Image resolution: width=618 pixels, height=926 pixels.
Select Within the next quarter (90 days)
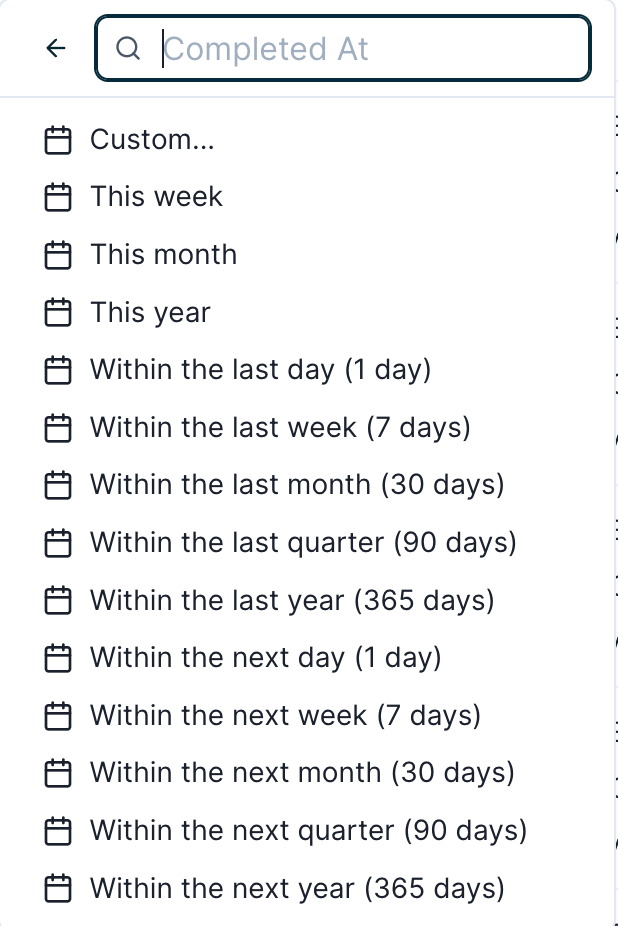pyautogui.click(x=308, y=831)
